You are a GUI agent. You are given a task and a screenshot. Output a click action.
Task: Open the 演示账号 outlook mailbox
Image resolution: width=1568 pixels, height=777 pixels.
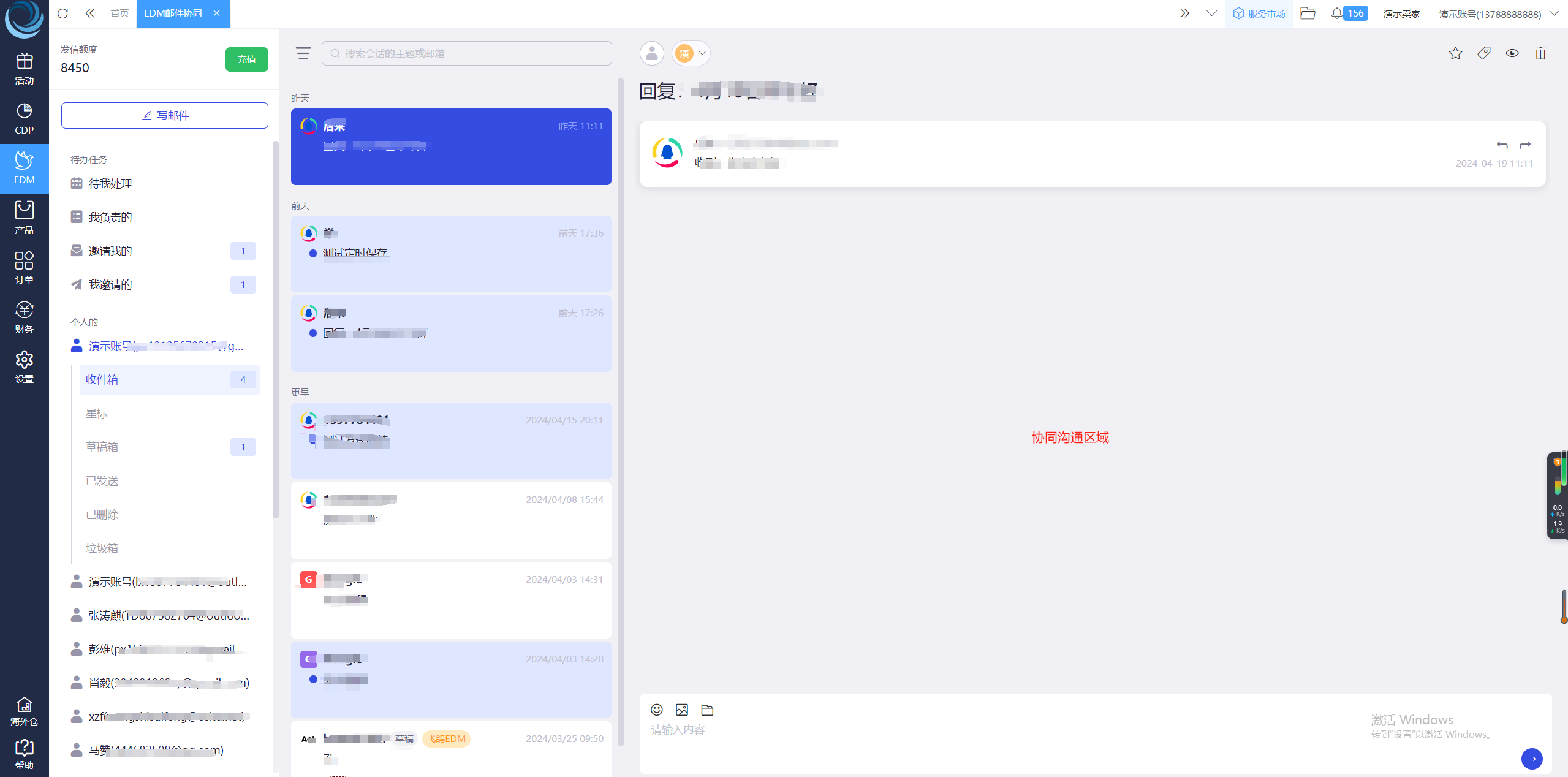pyautogui.click(x=165, y=582)
